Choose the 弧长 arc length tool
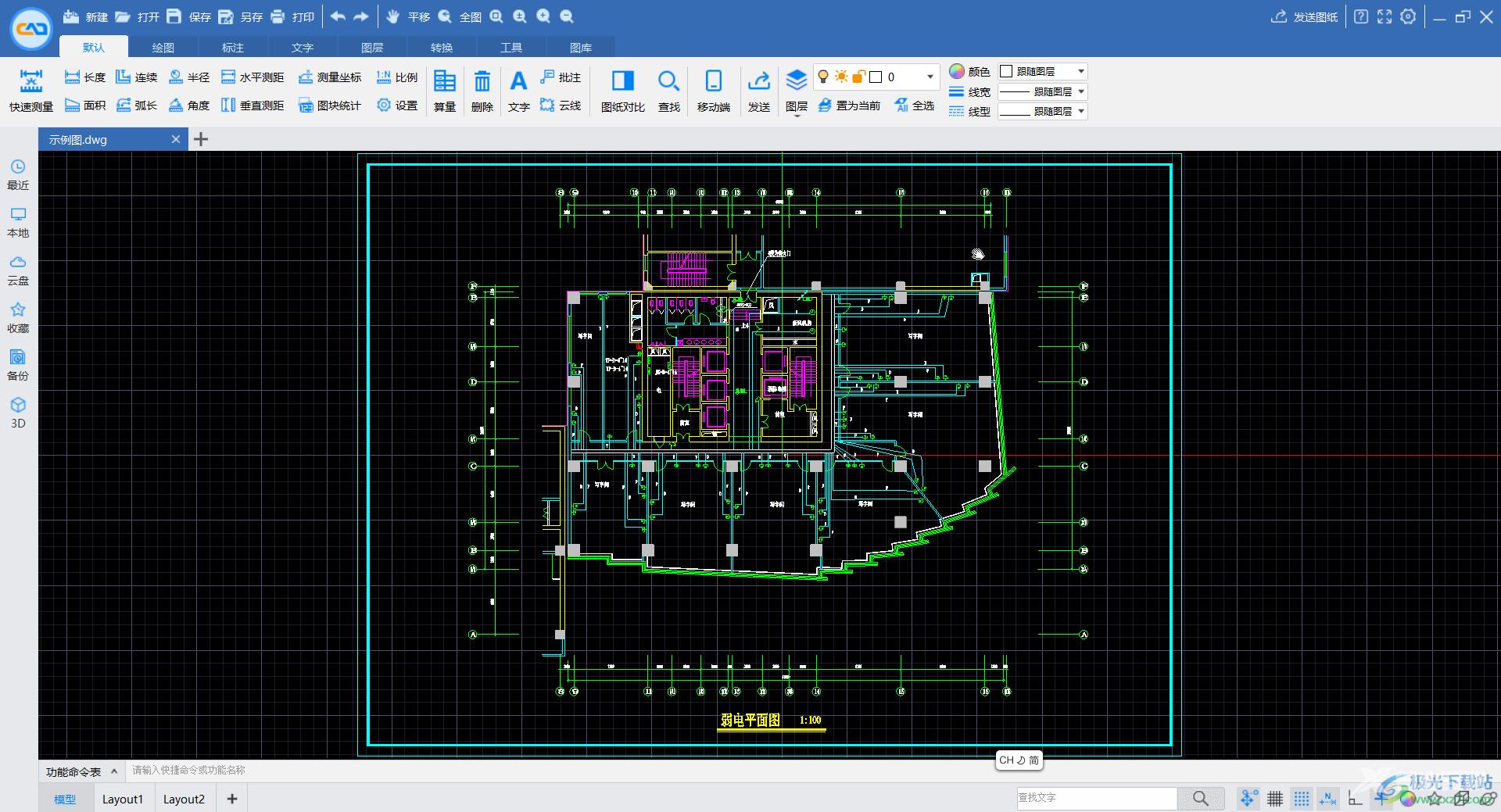 coord(137,106)
